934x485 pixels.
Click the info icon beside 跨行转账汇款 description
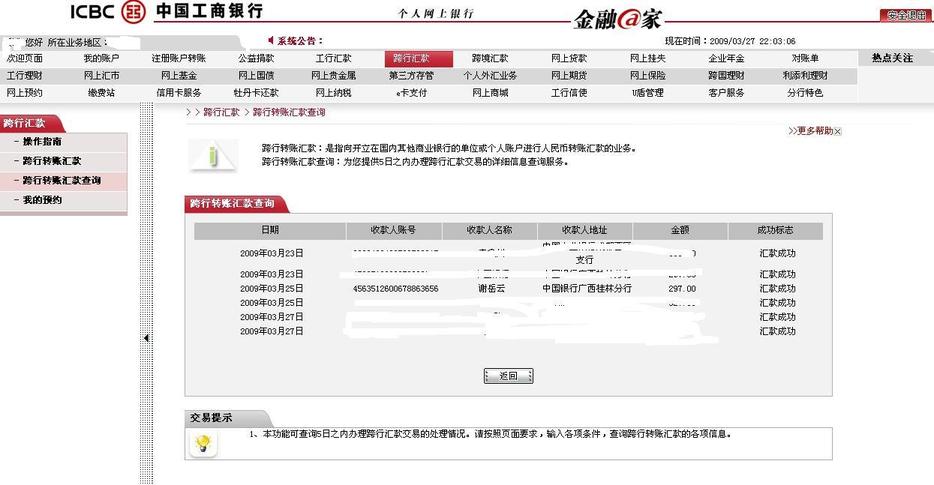[x=211, y=154]
